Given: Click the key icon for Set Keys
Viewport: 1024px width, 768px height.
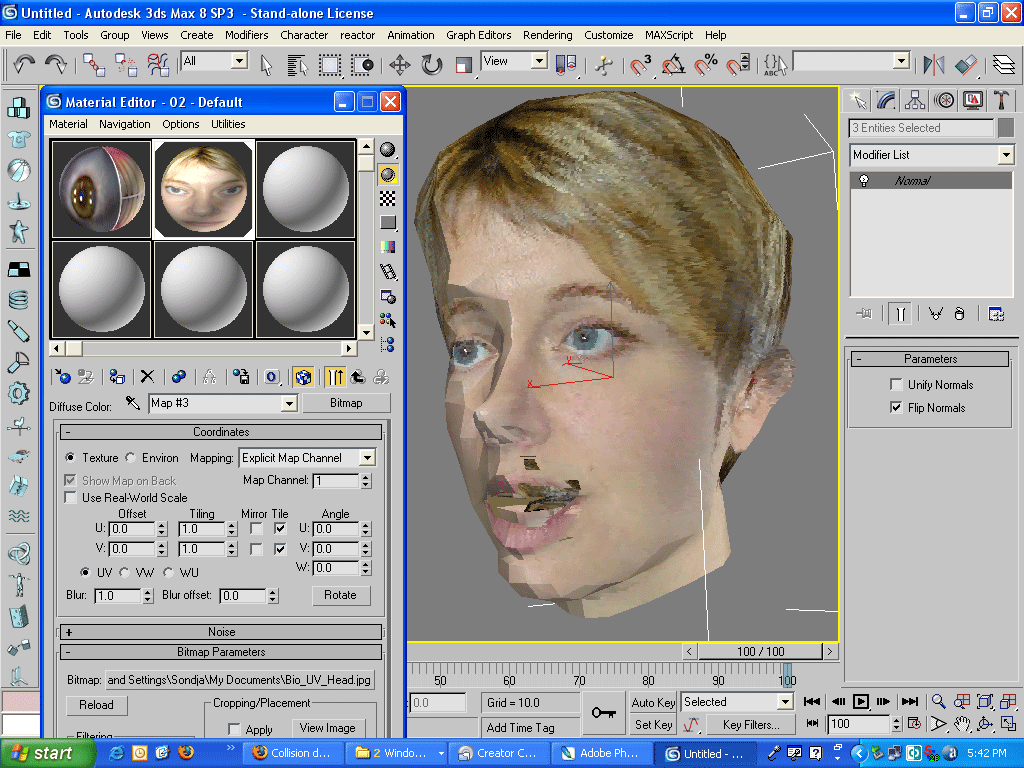Looking at the screenshot, I should [603, 712].
